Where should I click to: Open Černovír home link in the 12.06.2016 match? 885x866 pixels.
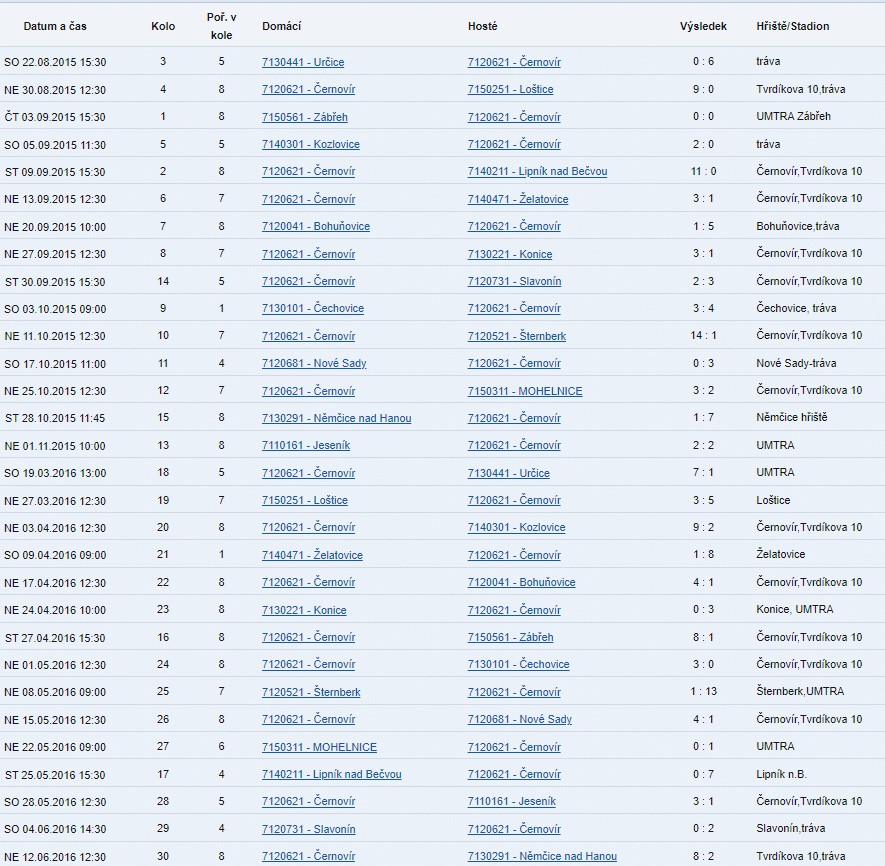pos(308,856)
